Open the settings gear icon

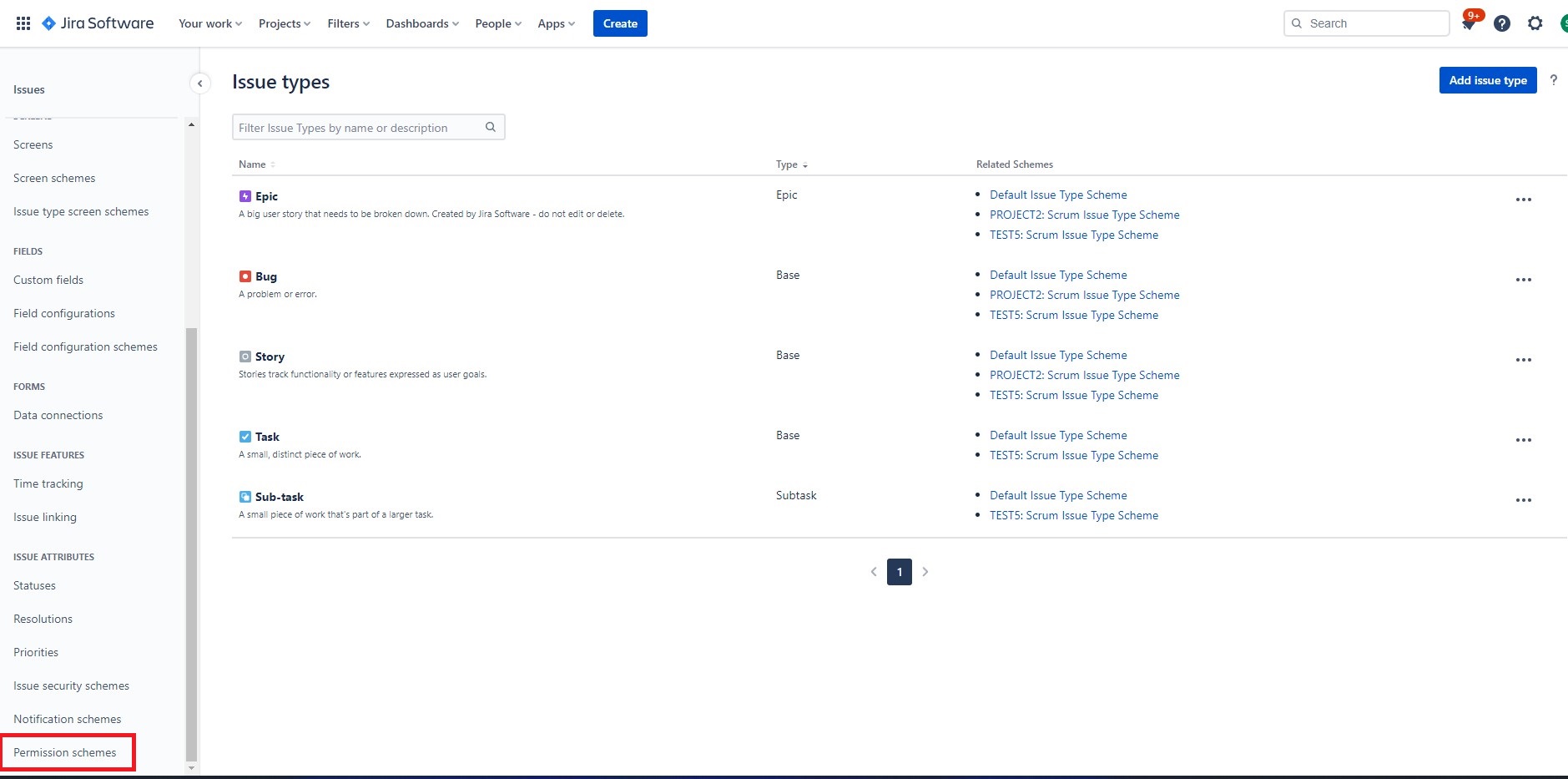pyautogui.click(x=1535, y=23)
